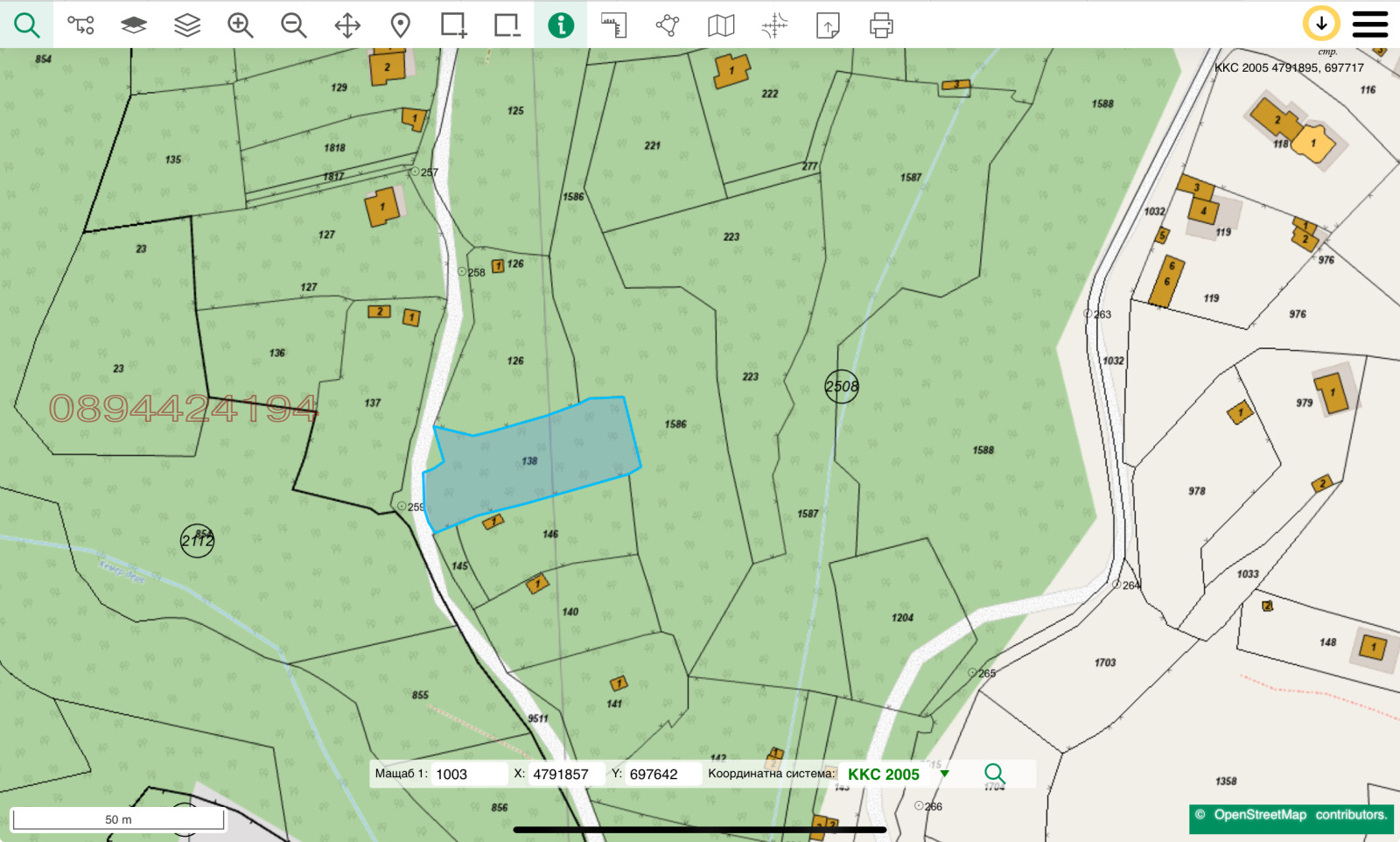Image resolution: width=1400 pixels, height=842 pixels.
Task: Click the yellow circled download arrow
Action: coord(1321,24)
